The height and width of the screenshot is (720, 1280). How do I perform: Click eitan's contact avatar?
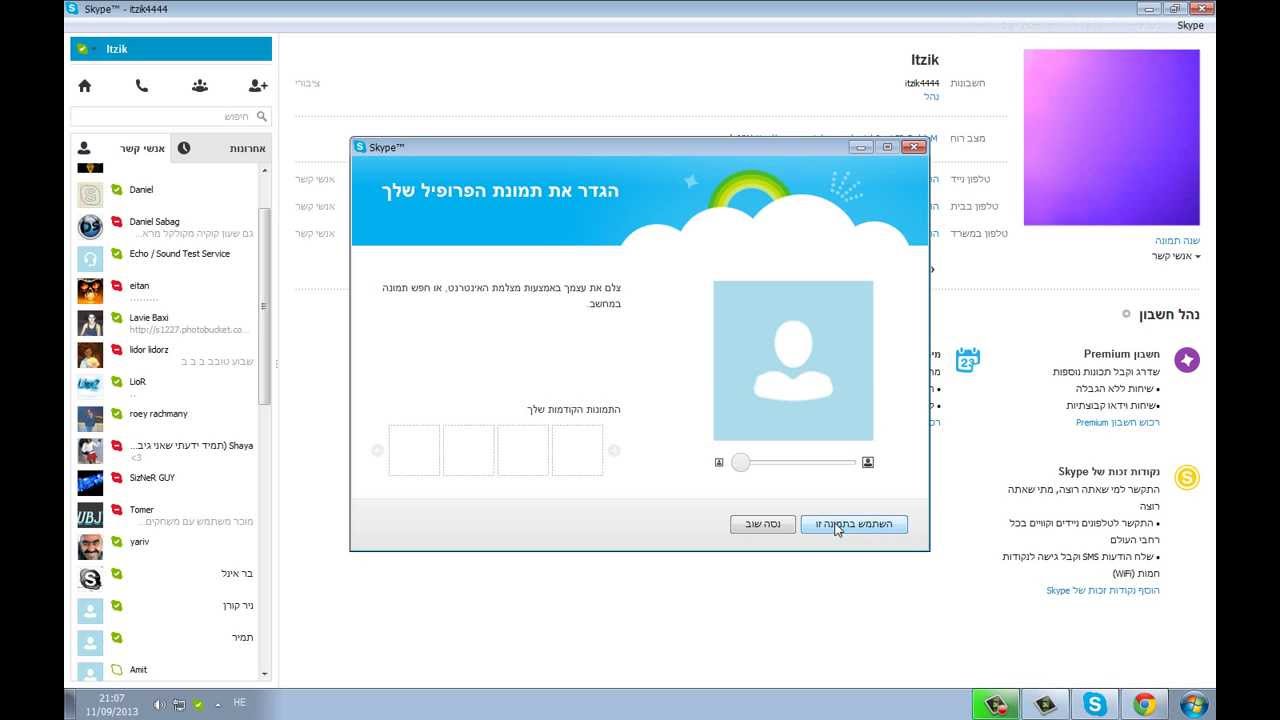[x=90, y=291]
